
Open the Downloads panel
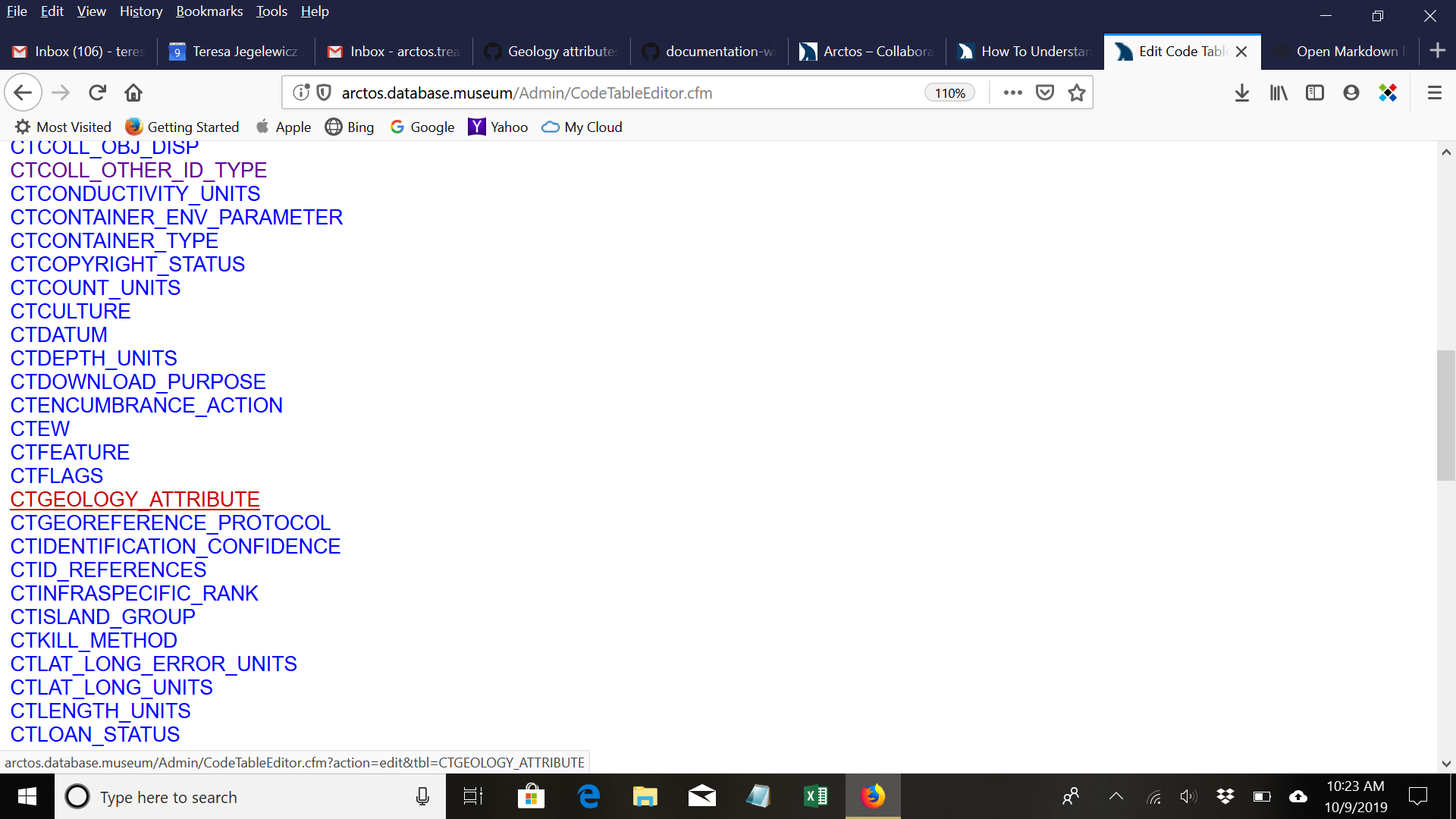pyautogui.click(x=1241, y=93)
